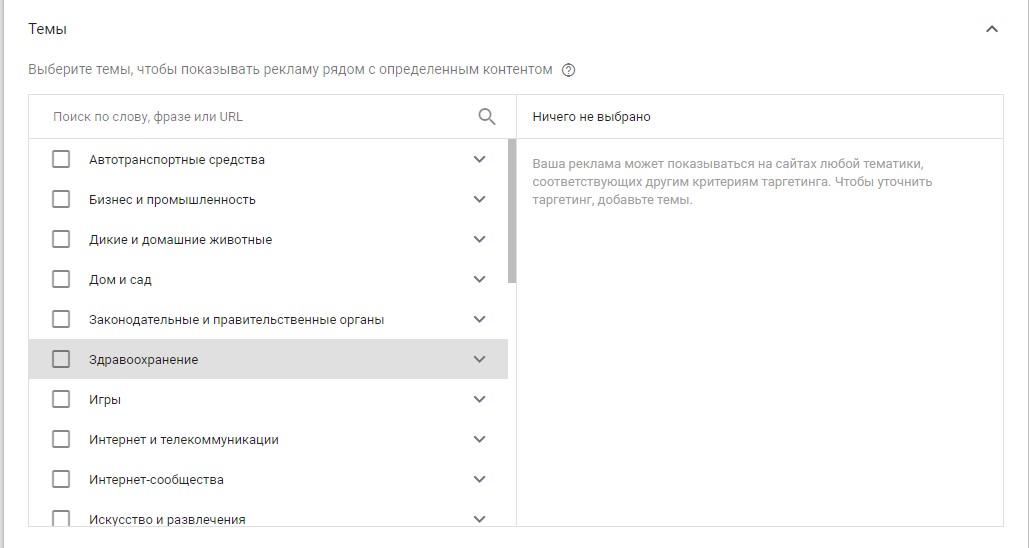Tick the Бизнес и промышленность checkbox

pyautogui.click(x=61, y=200)
